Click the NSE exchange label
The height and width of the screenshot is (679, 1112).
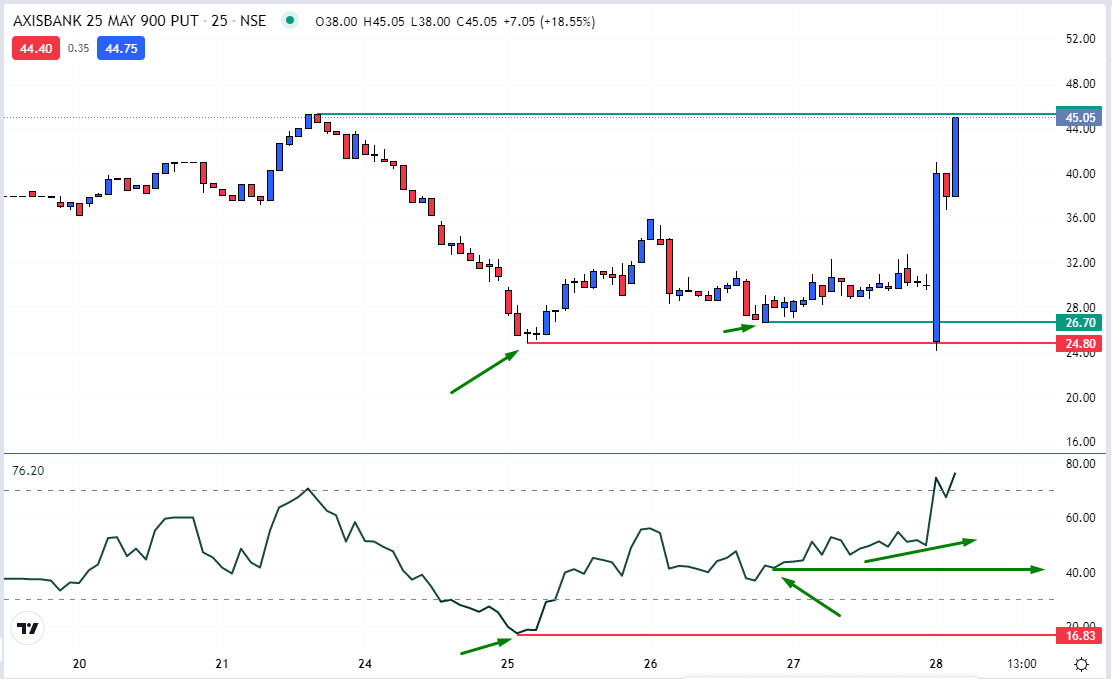point(252,21)
